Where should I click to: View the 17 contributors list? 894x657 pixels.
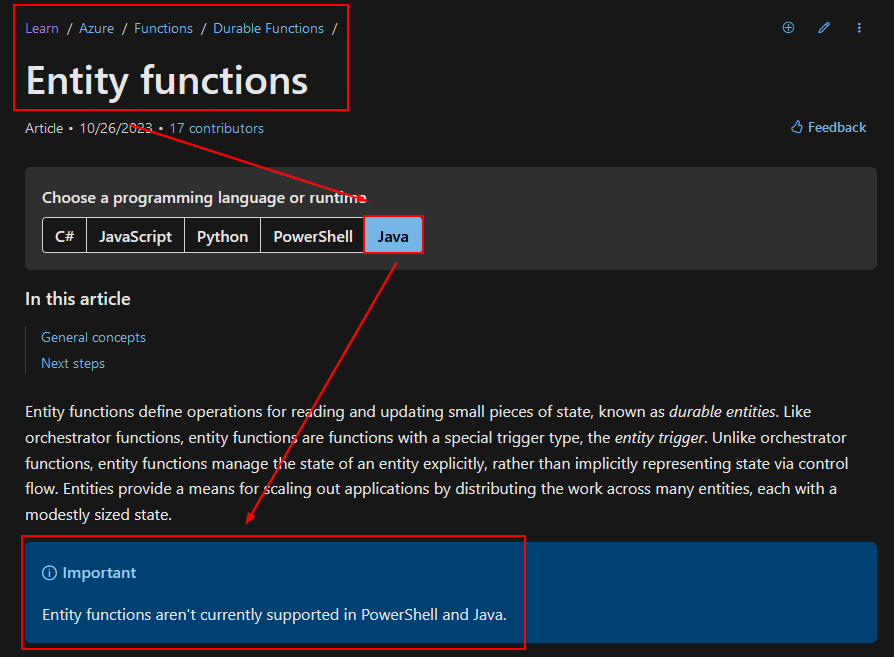[x=217, y=128]
